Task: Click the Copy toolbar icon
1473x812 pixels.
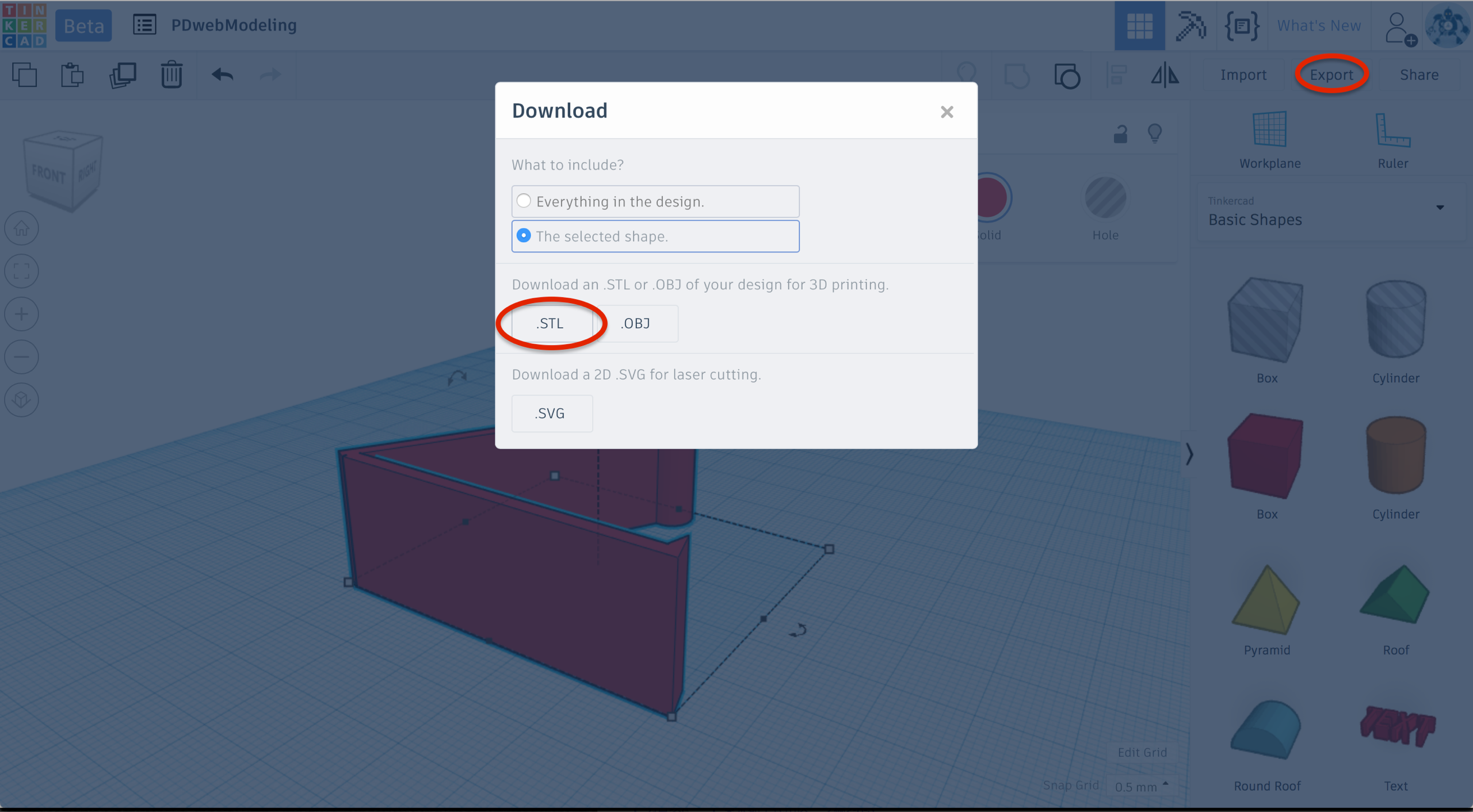Action: [25, 75]
